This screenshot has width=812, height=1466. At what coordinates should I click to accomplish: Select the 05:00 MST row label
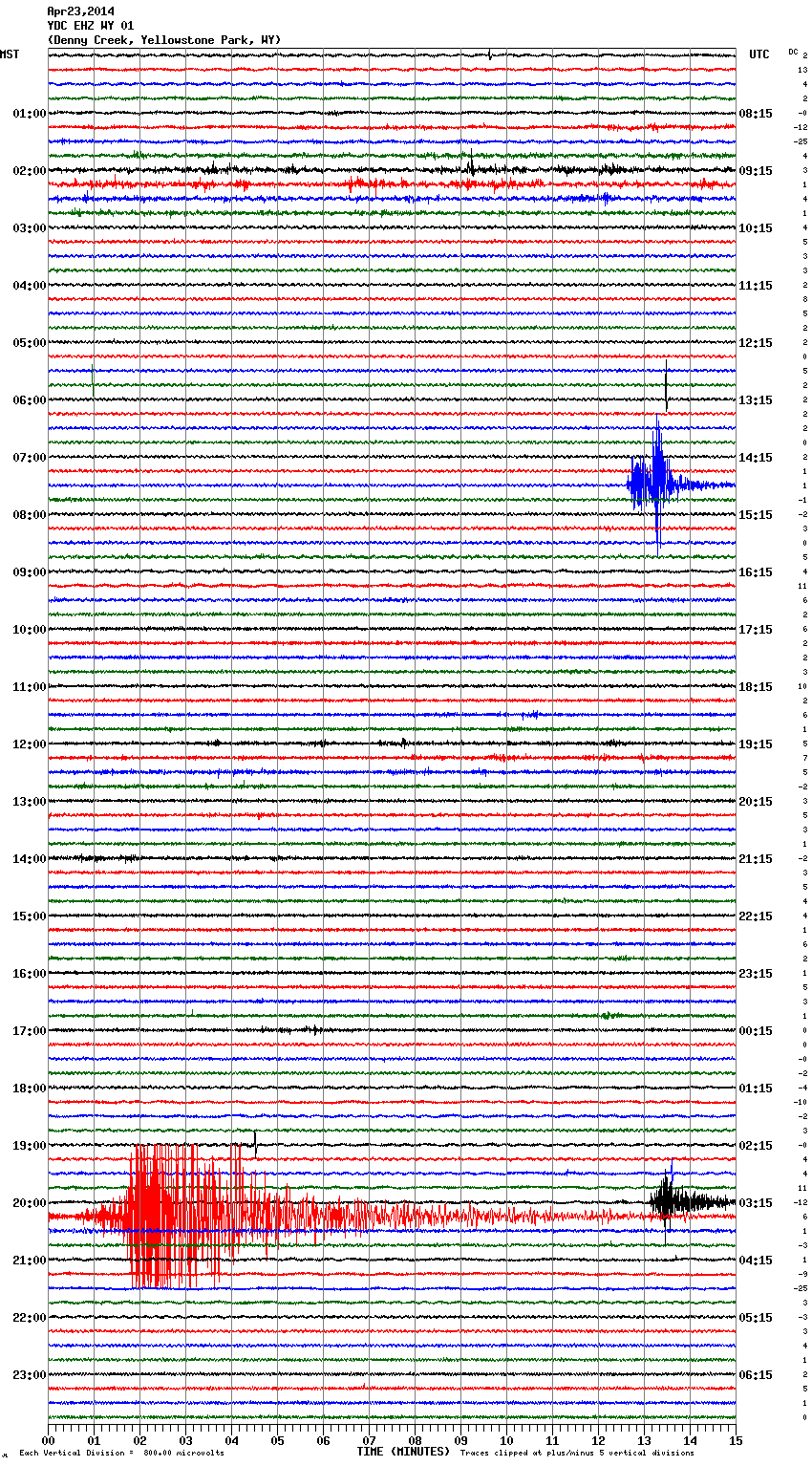(x=30, y=343)
